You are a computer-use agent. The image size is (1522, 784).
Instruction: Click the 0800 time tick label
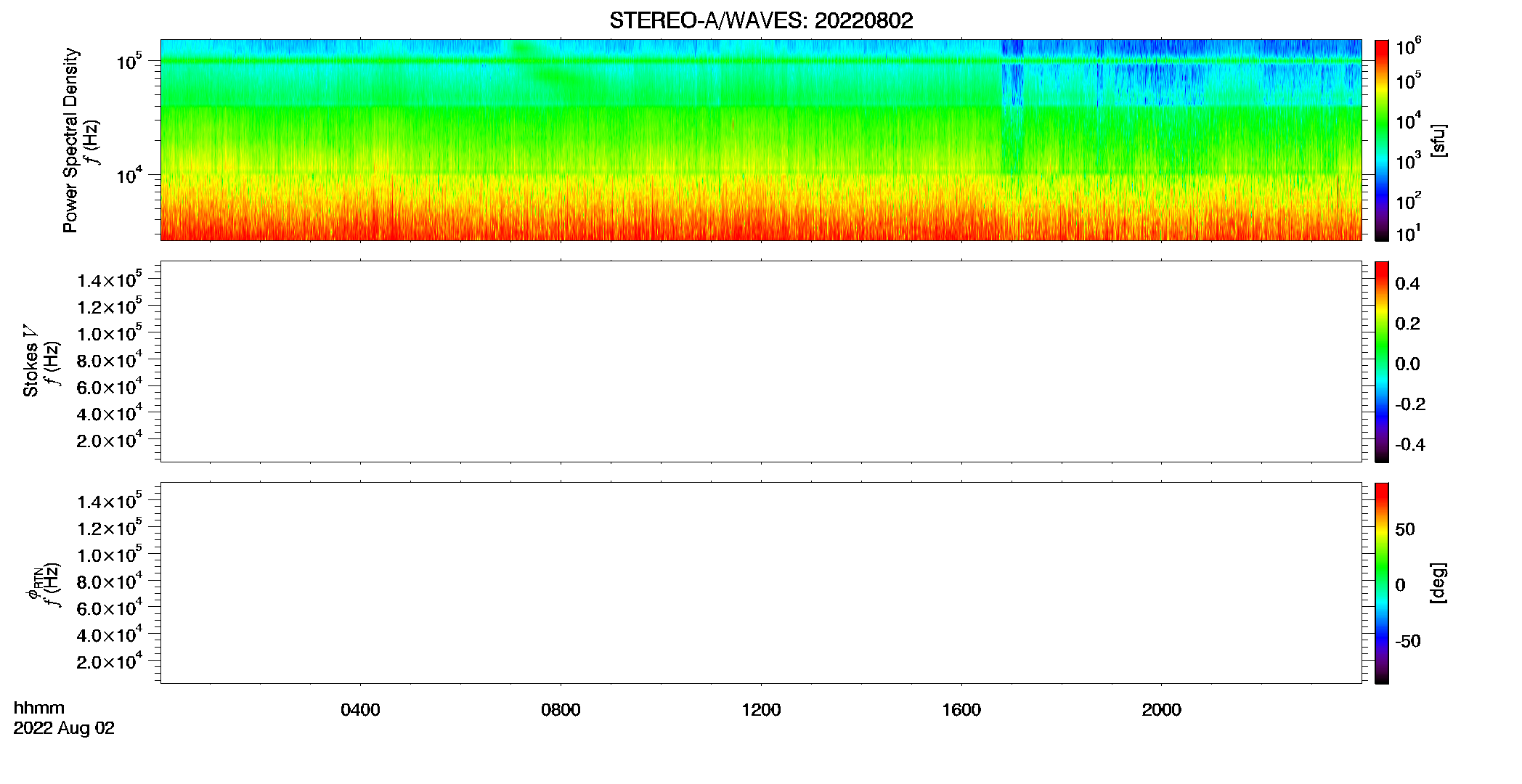[561, 710]
